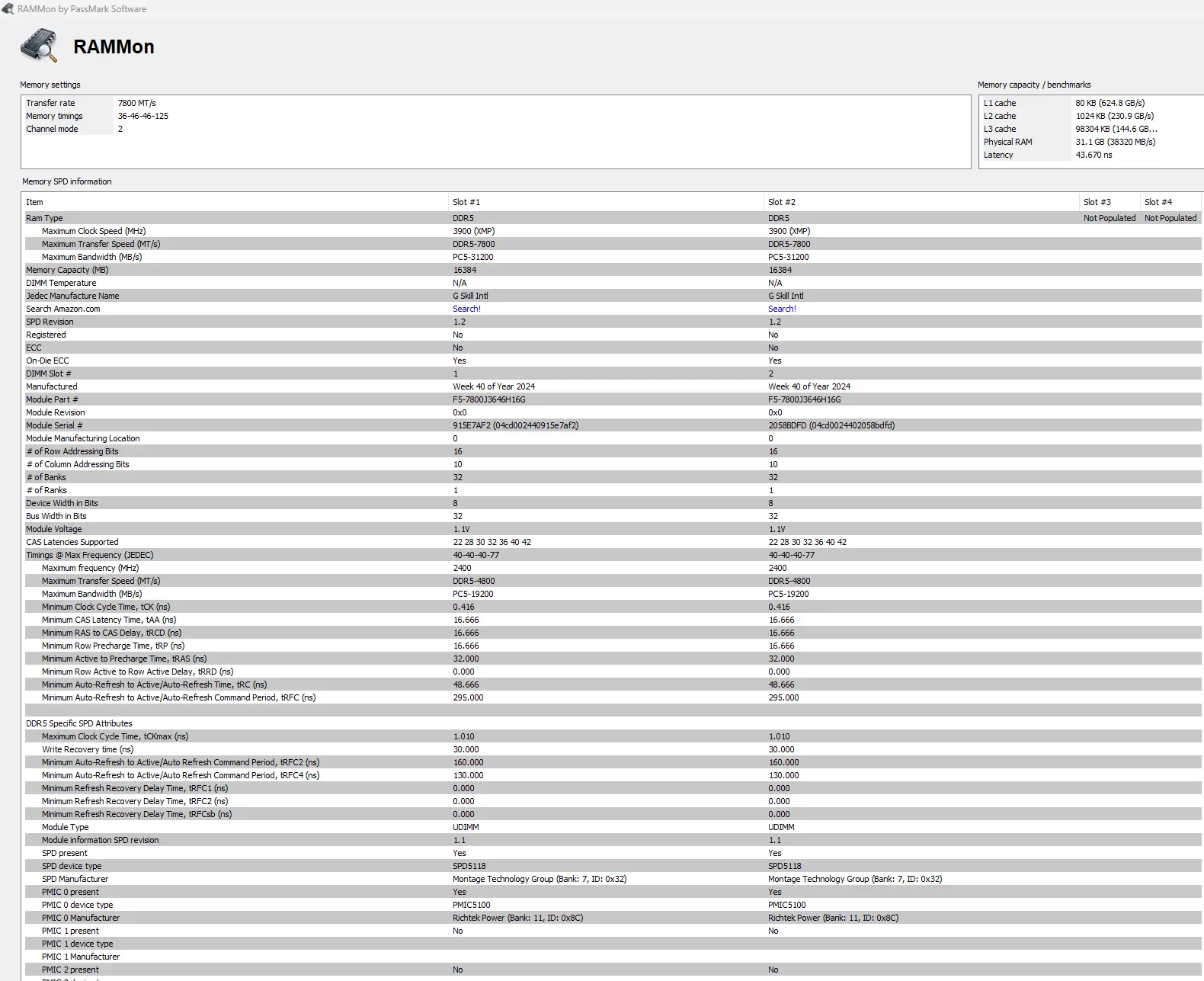Select the "36-46-46-125" memory timings value
This screenshot has width=1204, height=981.
(x=143, y=116)
